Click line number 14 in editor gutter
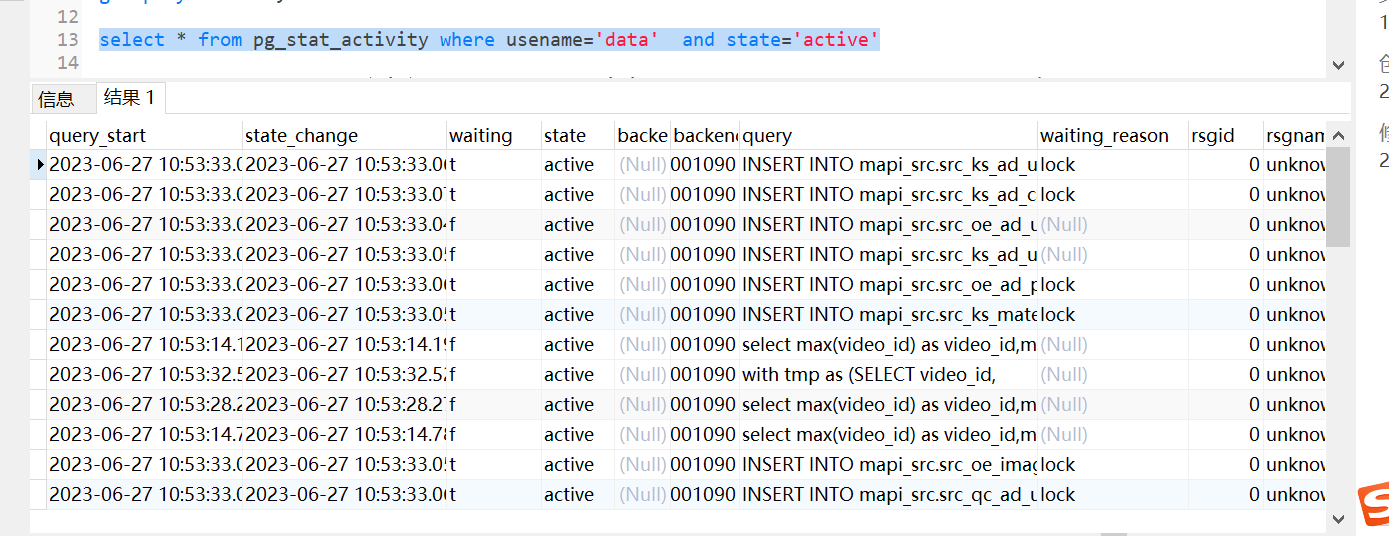 tap(67, 63)
